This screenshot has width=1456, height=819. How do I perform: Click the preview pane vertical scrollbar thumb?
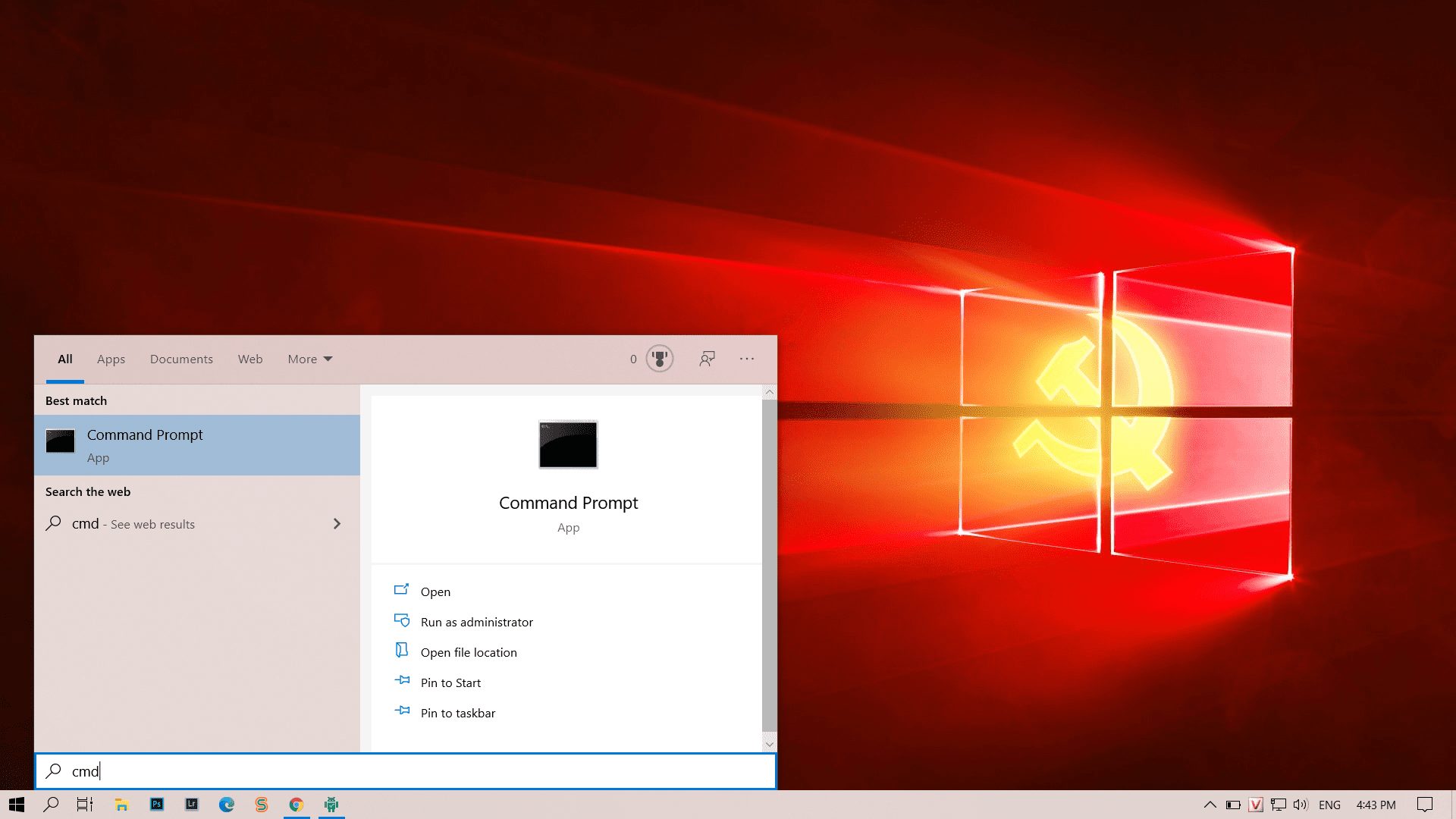769,565
